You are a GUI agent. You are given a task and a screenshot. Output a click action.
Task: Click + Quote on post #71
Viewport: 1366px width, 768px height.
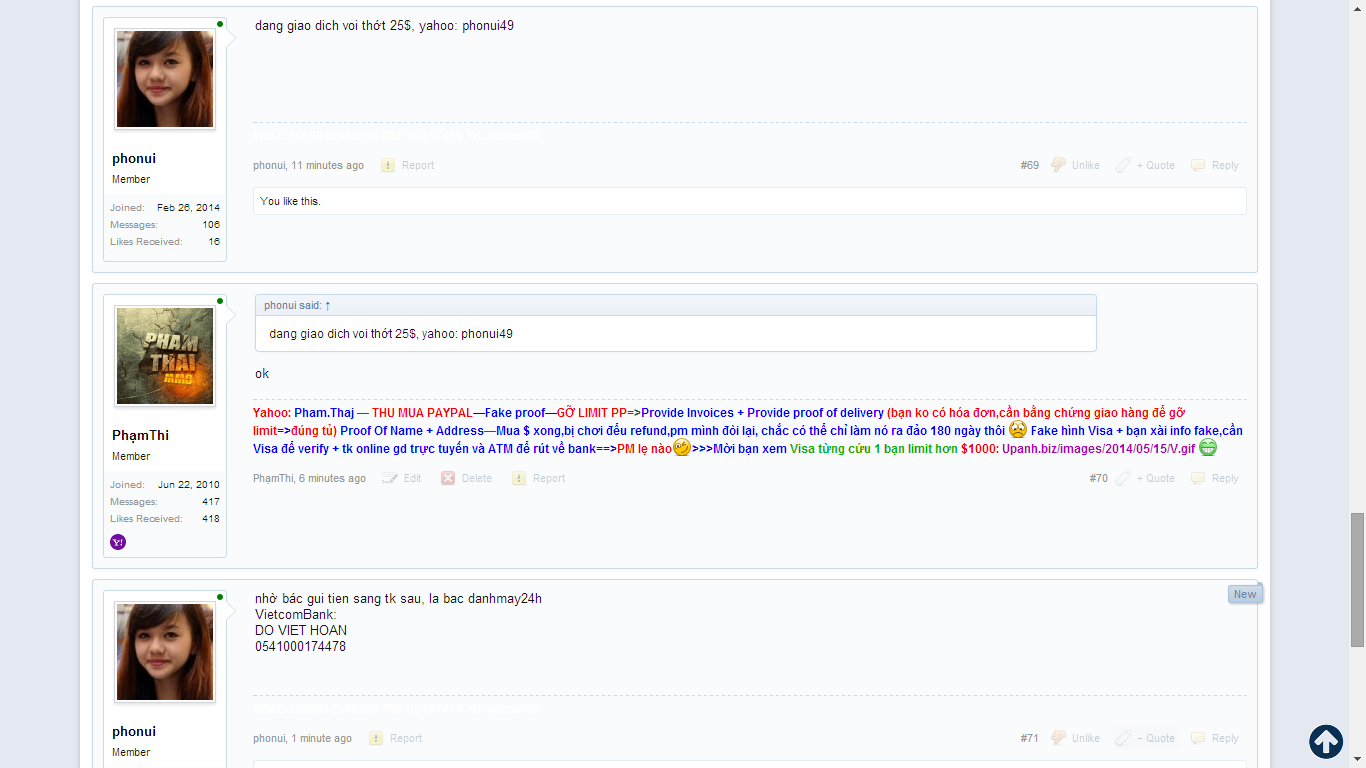[x=1148, y=738]
